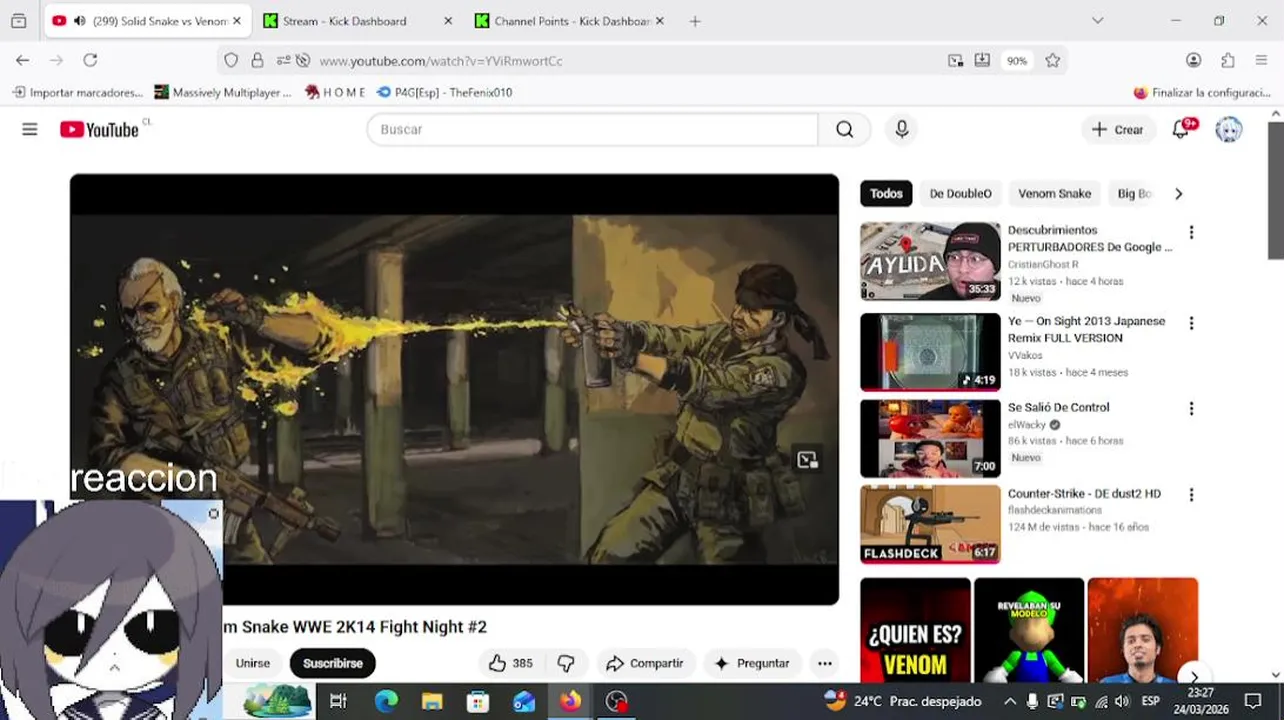
Task: Open the account avatar menu
Action: click(1229, 129)
